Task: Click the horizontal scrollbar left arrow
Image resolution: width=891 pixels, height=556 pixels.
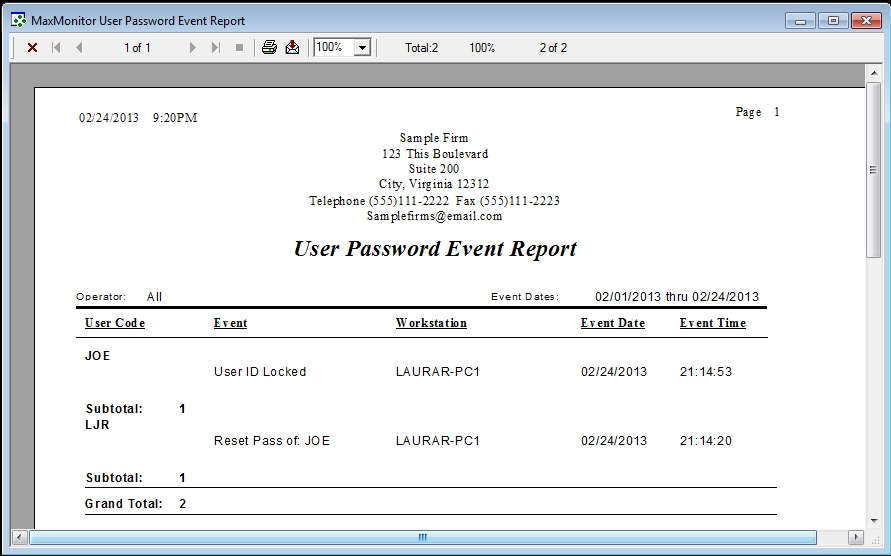Action: (x=19, y=537)
